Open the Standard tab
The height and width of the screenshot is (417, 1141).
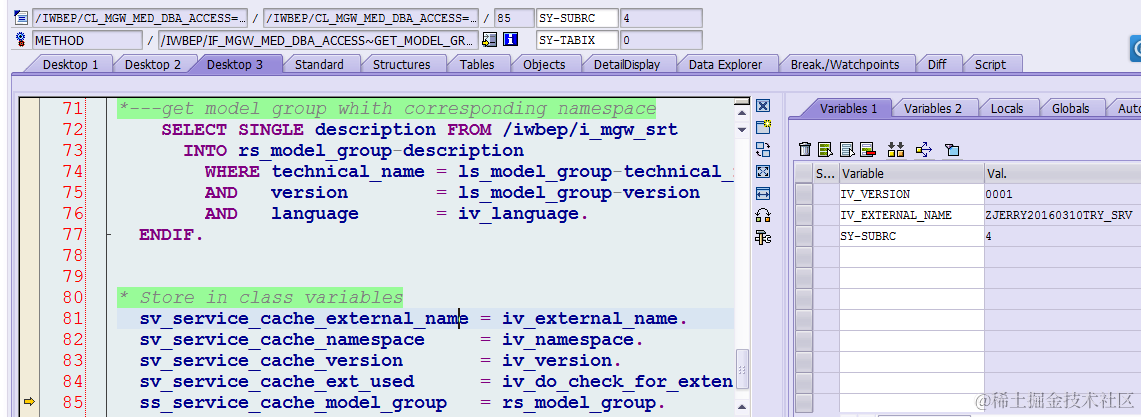point(319,64)
